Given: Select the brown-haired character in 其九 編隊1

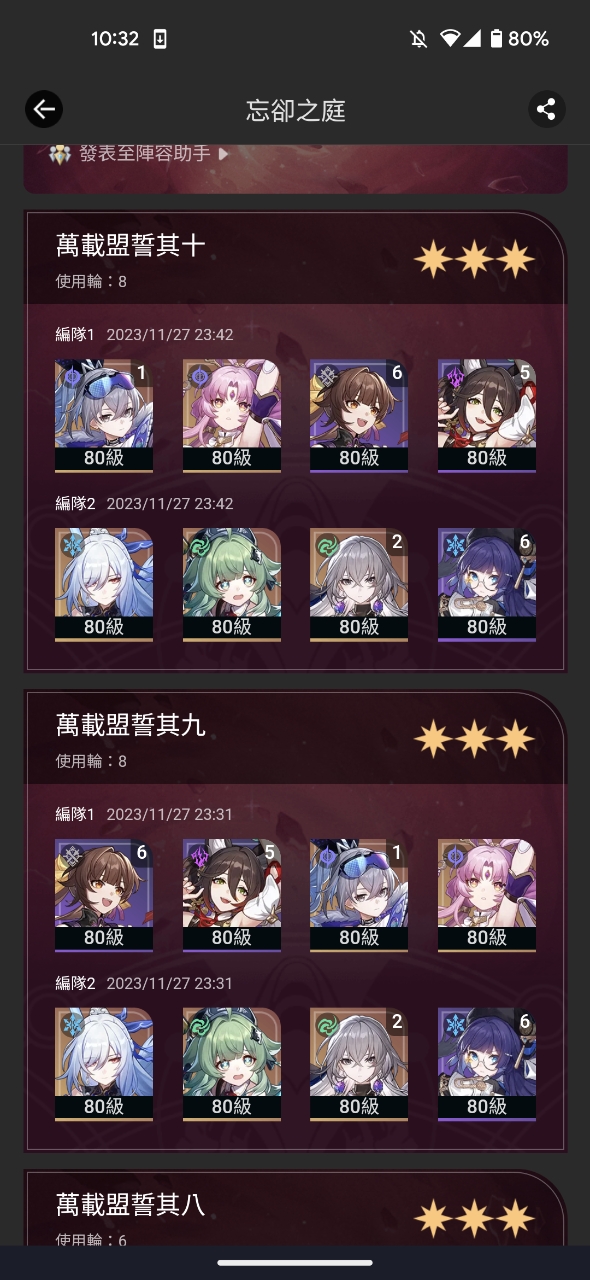Looking at the screenshot, I should tap(104, 896).
